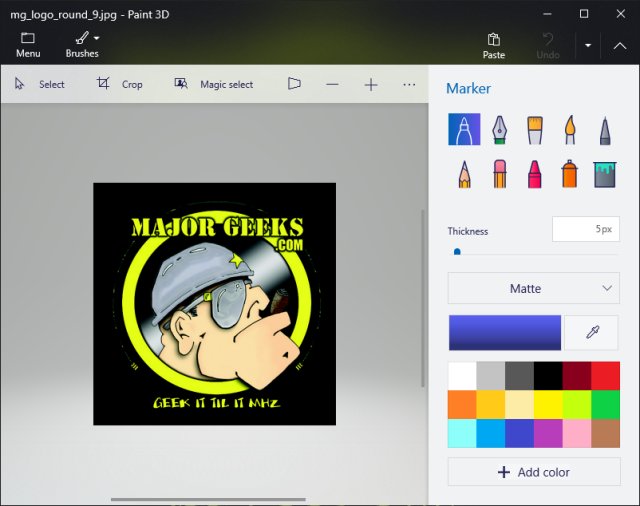Click the canvas vertical scrollbar
The height and width of the screenshot is (506, 640).
[423, 298]
